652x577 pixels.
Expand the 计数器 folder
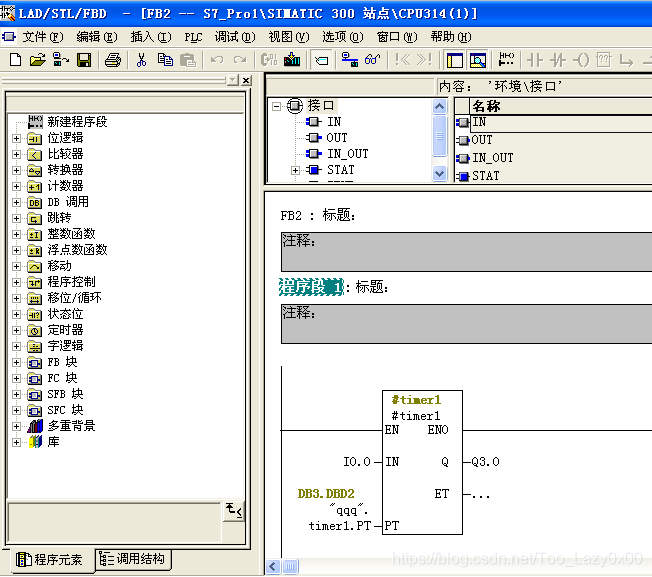pyautogui.click(x=16, y=187)
